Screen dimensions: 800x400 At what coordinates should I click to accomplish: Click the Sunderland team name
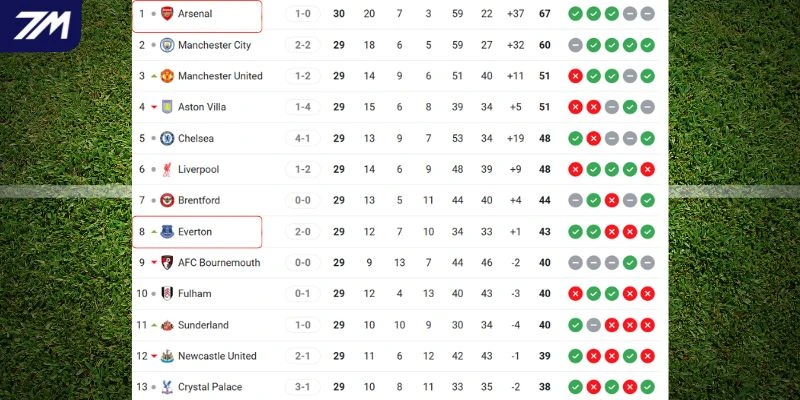pyautogui.click(x=203, y=325)
